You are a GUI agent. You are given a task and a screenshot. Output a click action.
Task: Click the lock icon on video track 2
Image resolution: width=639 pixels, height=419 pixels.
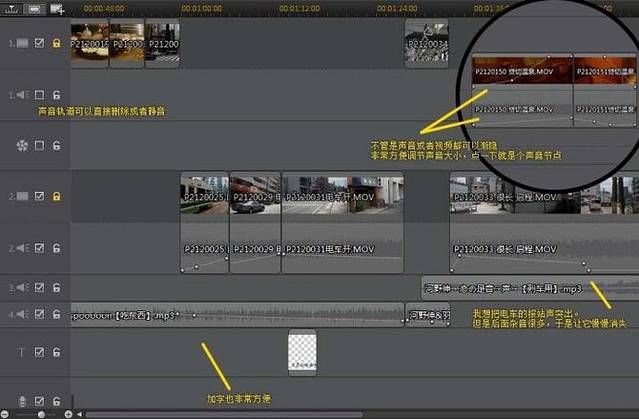pyautogui.click(x=56, y=196)
